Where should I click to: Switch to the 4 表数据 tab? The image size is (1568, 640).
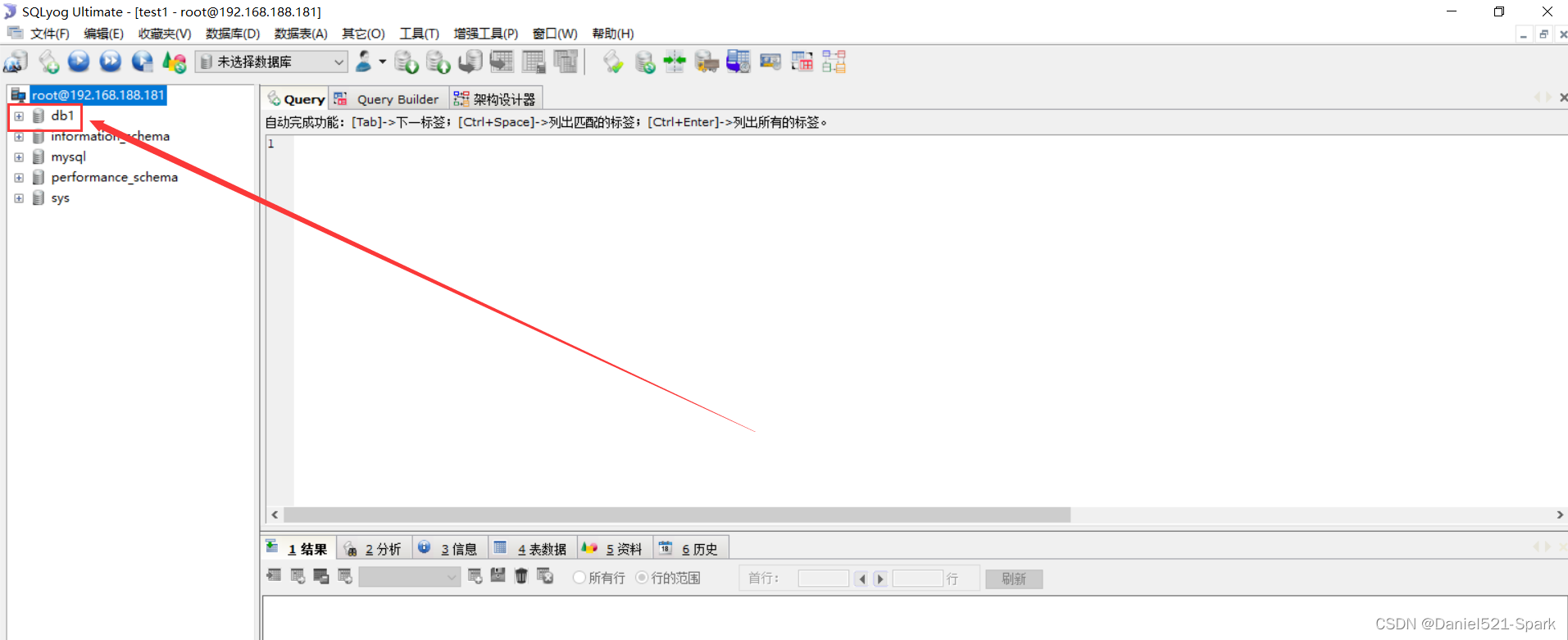click(x=532, y=549)
